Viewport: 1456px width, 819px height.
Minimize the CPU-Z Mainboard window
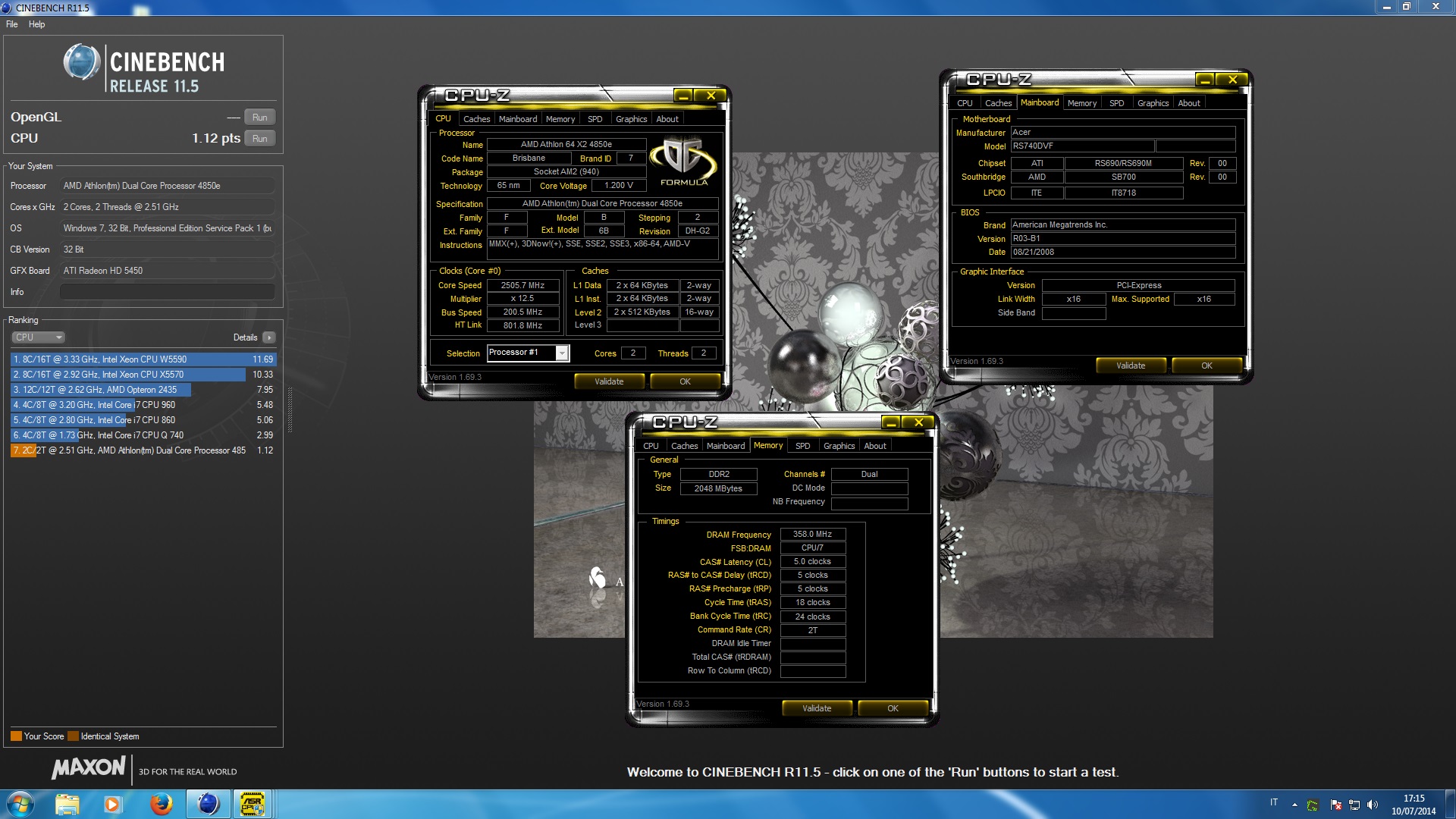coord(1205,80)
